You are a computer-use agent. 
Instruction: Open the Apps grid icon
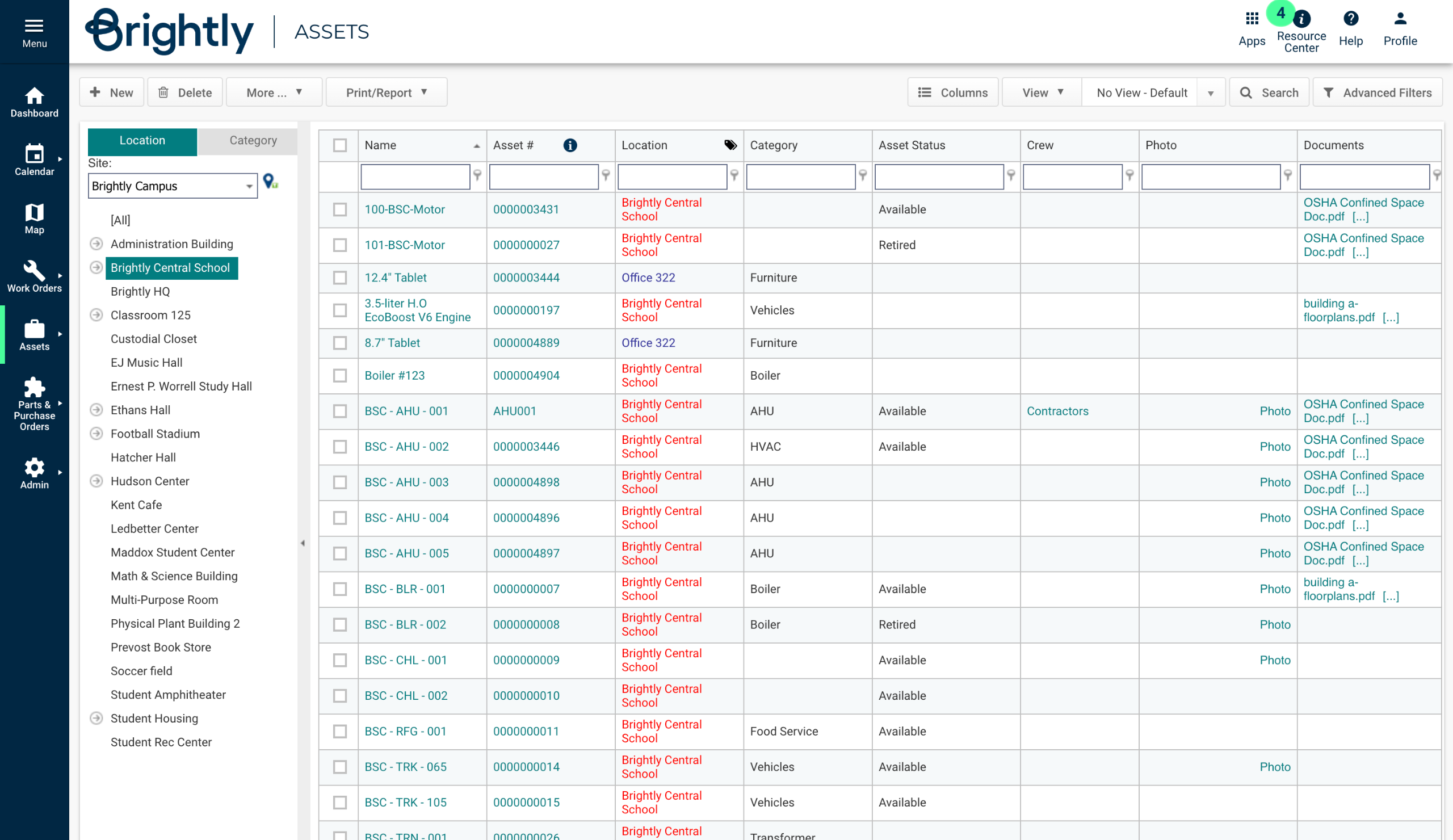point(1251,19)
